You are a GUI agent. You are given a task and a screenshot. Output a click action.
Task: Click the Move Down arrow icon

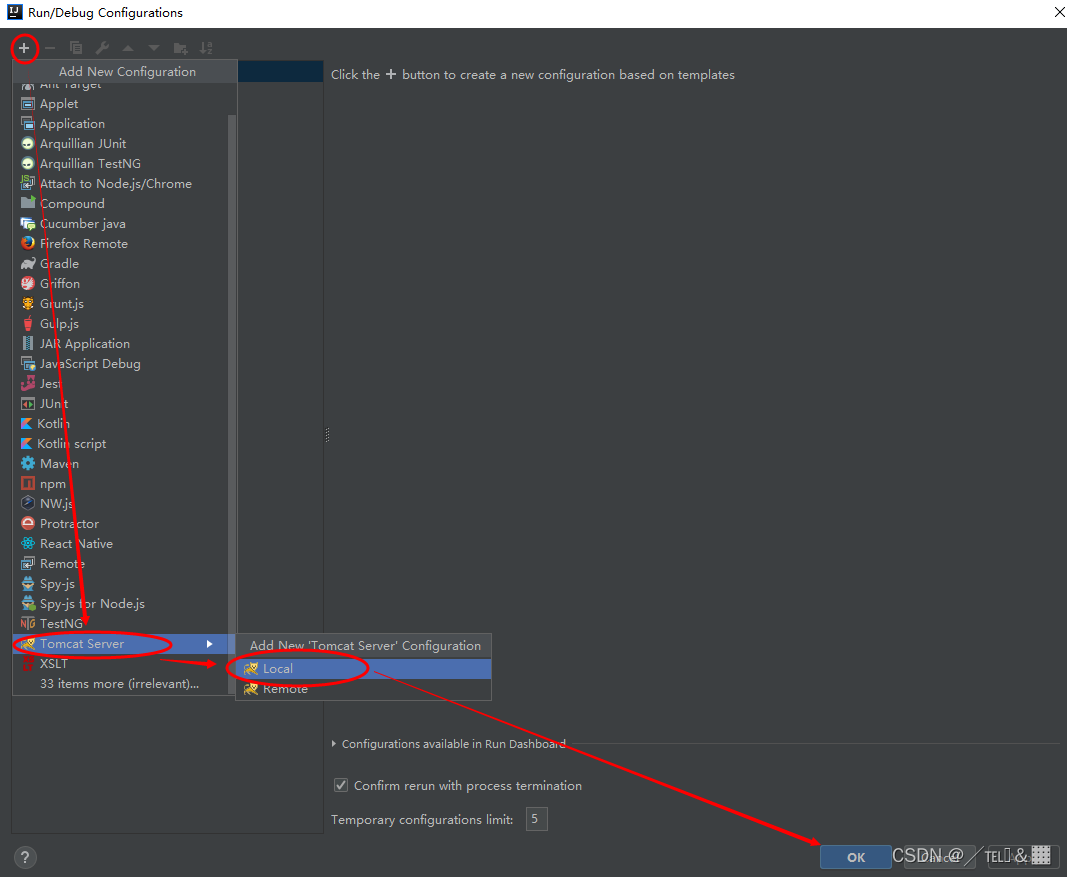pyautogui.click(x=152, y=47)
